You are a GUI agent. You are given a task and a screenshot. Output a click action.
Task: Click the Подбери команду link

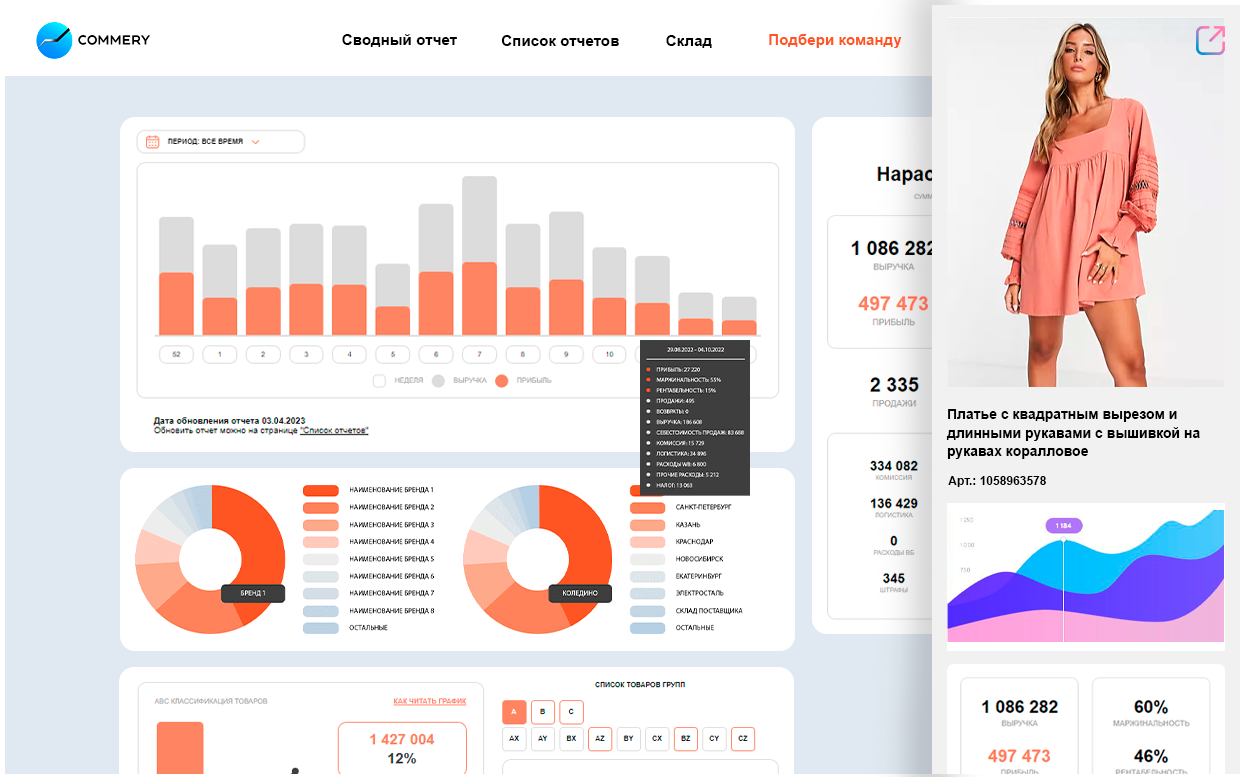tap(834, 40)
